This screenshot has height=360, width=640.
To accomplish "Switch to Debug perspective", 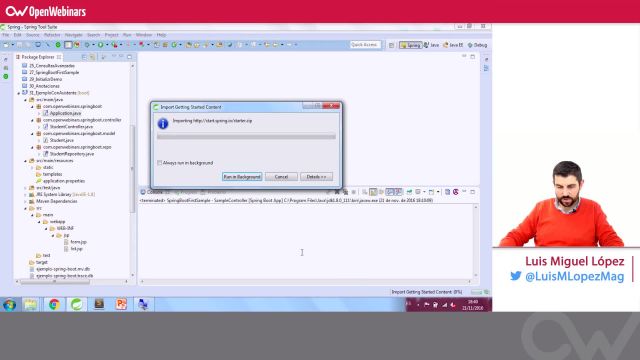I will 478,45.
